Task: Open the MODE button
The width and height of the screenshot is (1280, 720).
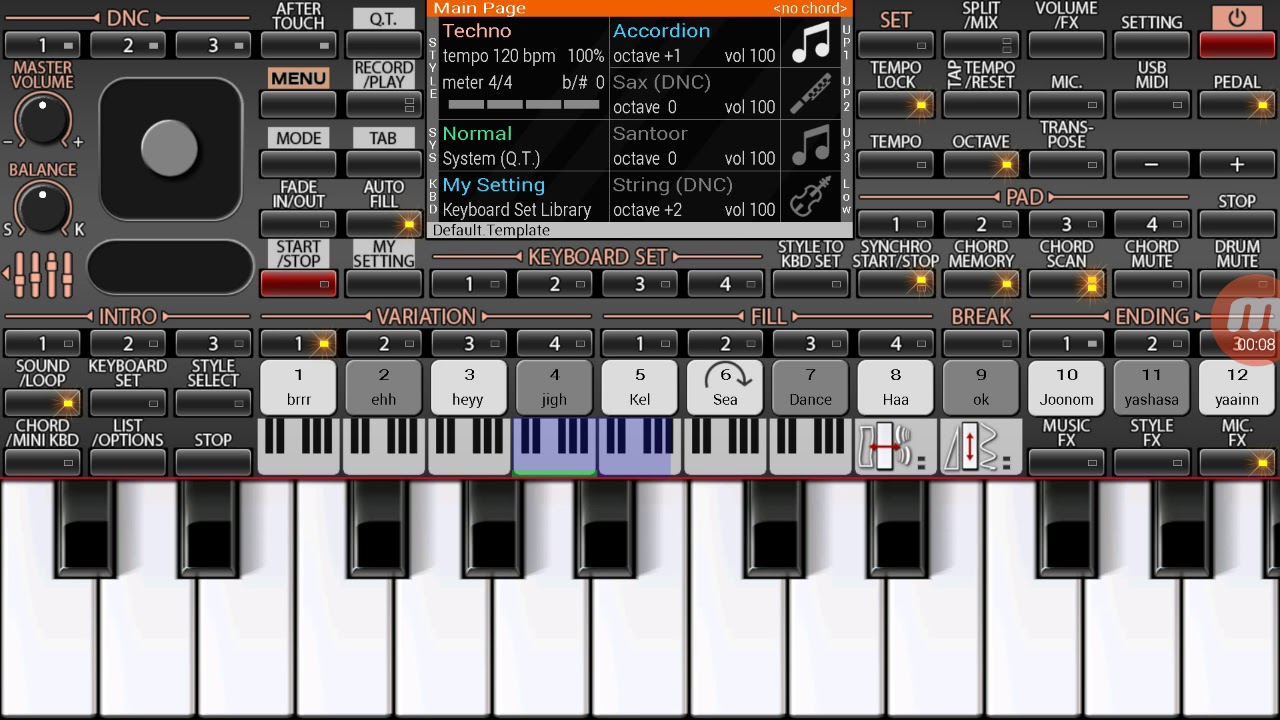Action: 298,164
